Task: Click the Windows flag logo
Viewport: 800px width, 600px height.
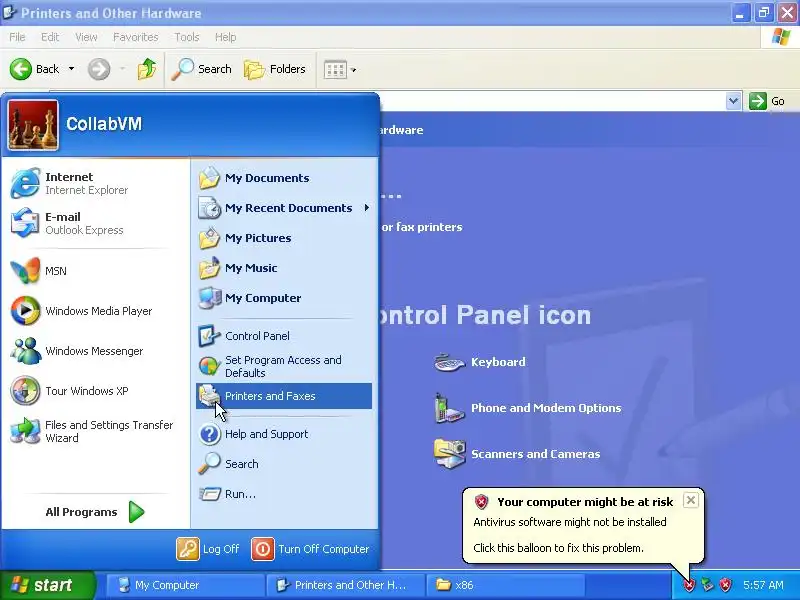Action: pos(781,37)
